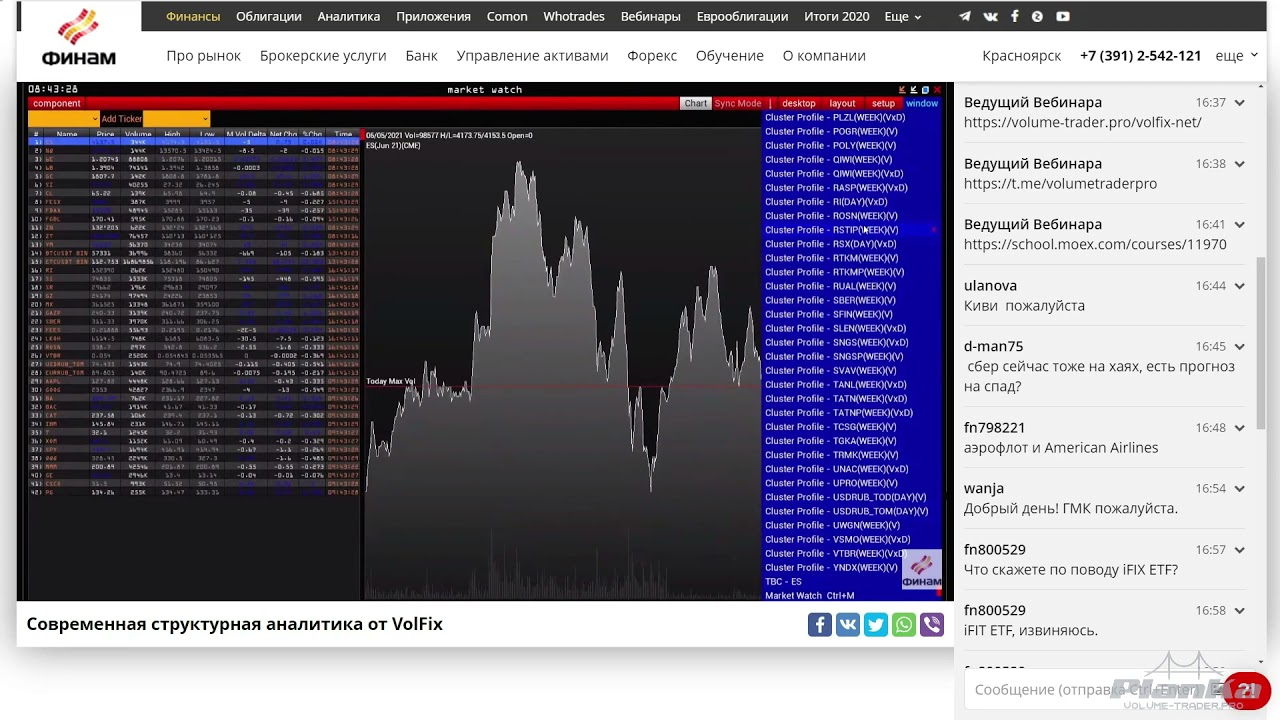Select Cluster Profile - USDRUB_TOD(DAY)(V) window
Viewport: 1280px width, 720px height.
point(846,497)
